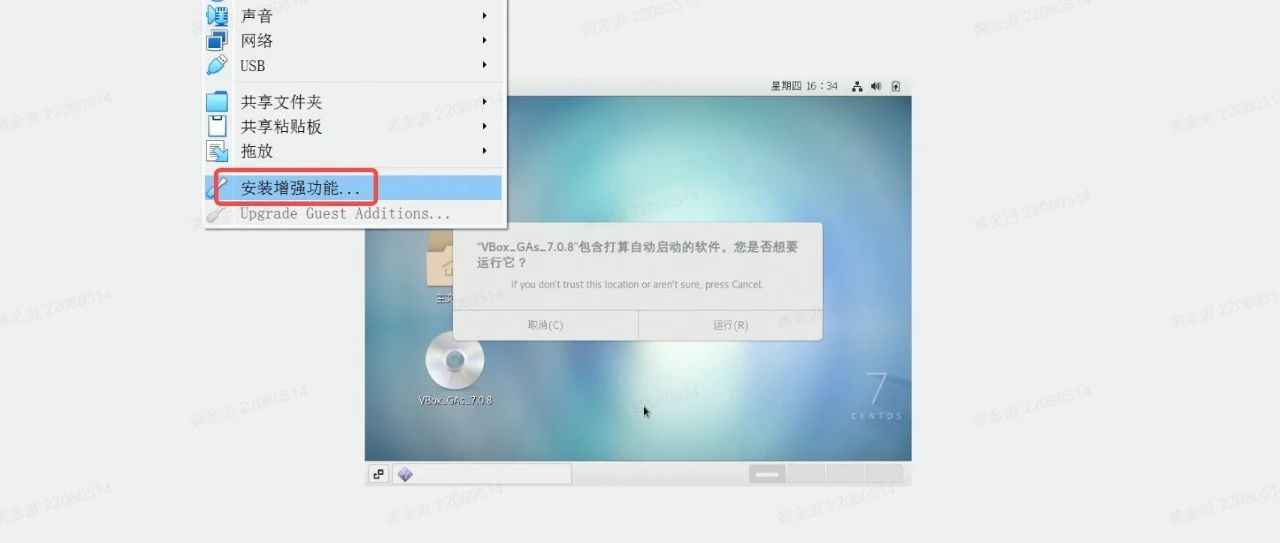Click the clipboard icon beside 共享粘贴板
The image size is (1280, 543).
pyautogui.click(x=217, y=126)
